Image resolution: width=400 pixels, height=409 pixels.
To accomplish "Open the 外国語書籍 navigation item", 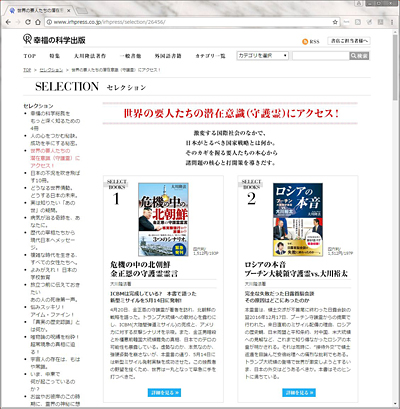I will click(168, 56).
